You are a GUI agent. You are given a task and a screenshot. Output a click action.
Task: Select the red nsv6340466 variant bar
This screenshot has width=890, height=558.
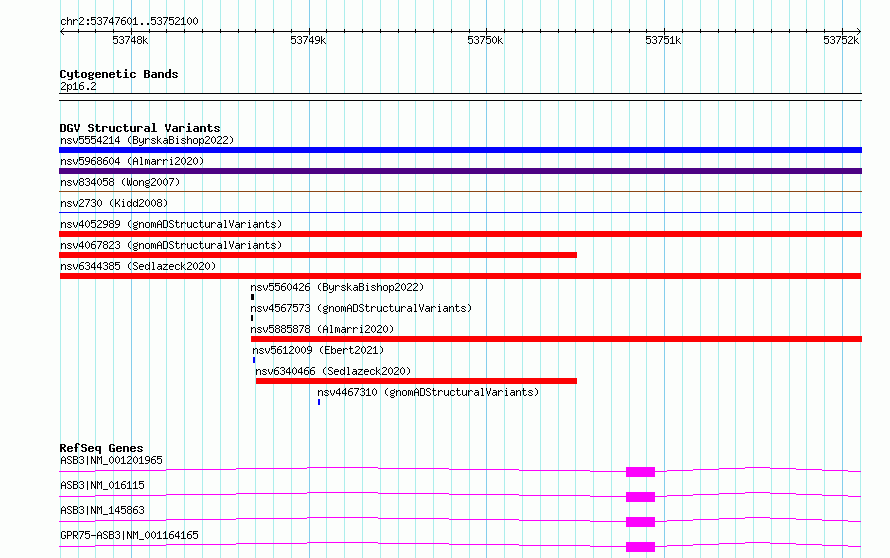click(x=417, y=381)
